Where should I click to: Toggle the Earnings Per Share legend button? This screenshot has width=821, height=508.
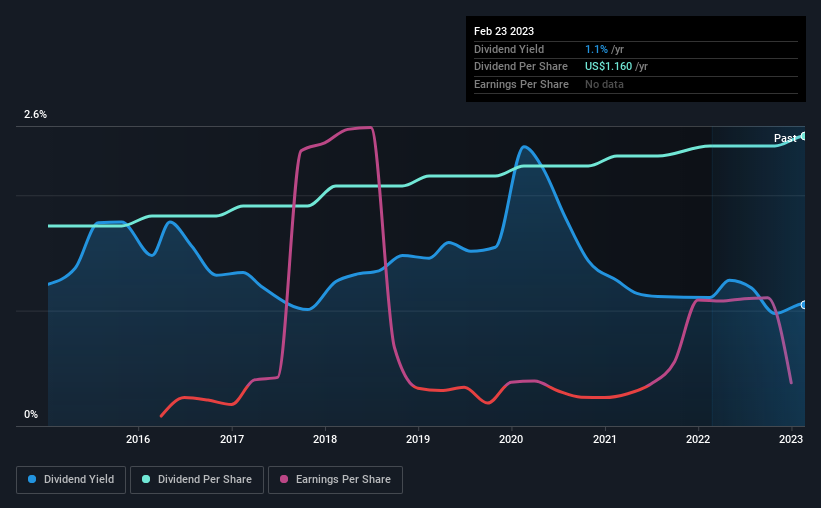(335, 480)
